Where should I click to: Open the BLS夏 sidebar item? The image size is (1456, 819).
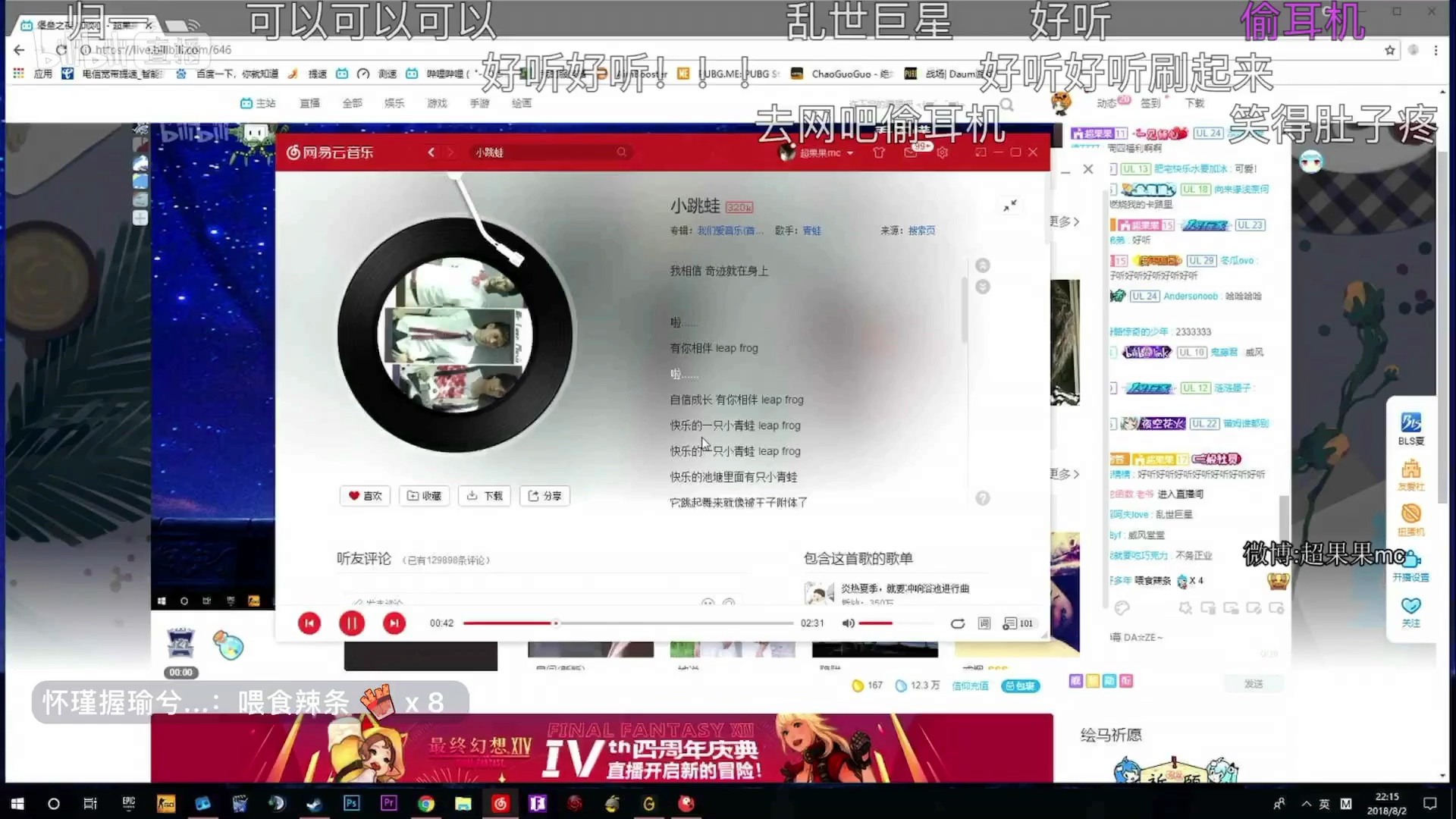(x=1410, y=428)
